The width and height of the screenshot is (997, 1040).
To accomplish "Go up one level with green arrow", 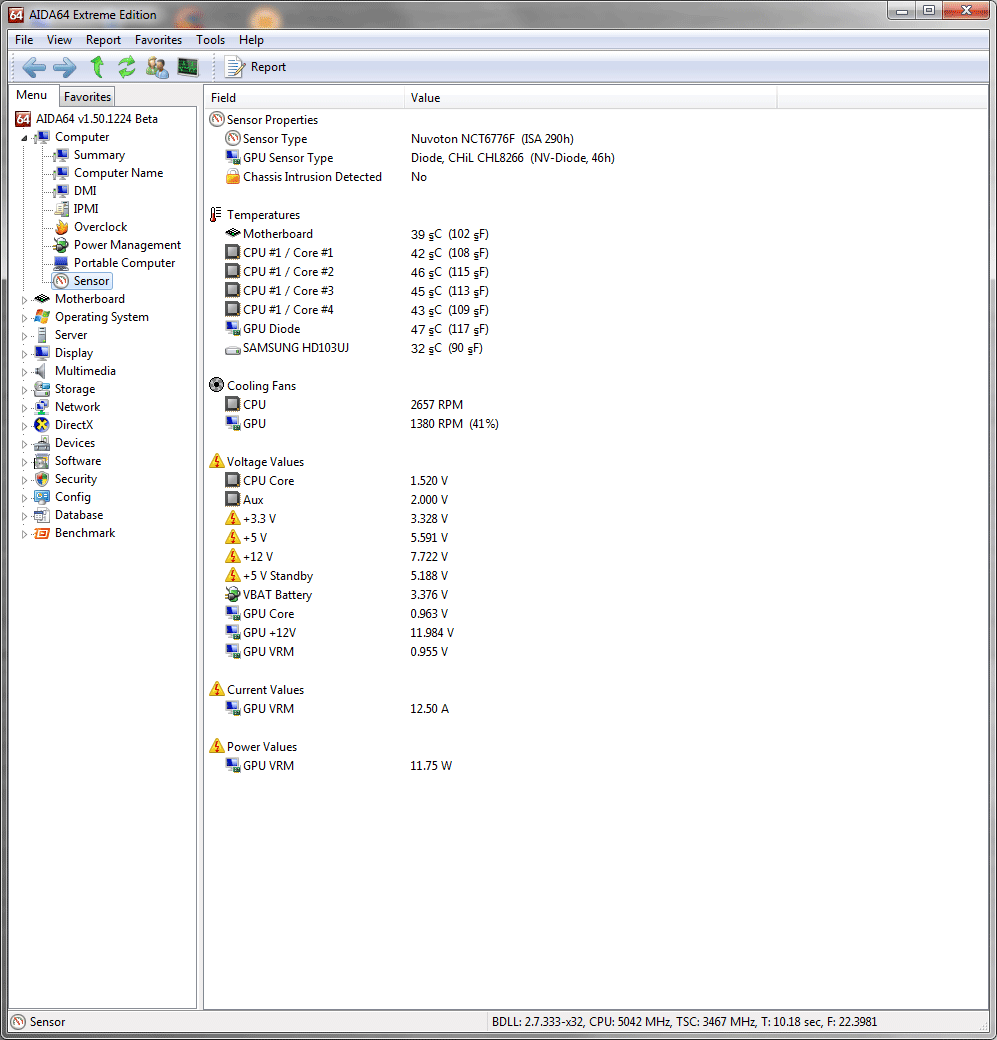I will 98,67.
